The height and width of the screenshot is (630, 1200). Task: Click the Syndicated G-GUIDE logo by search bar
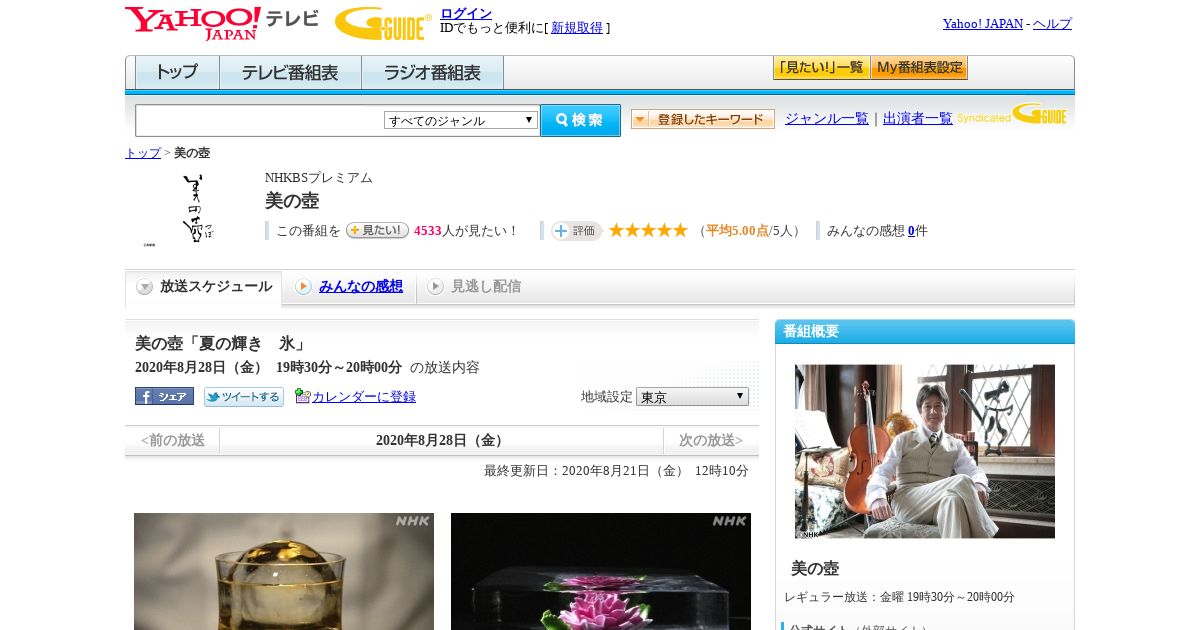click(x=1012, y=114)
